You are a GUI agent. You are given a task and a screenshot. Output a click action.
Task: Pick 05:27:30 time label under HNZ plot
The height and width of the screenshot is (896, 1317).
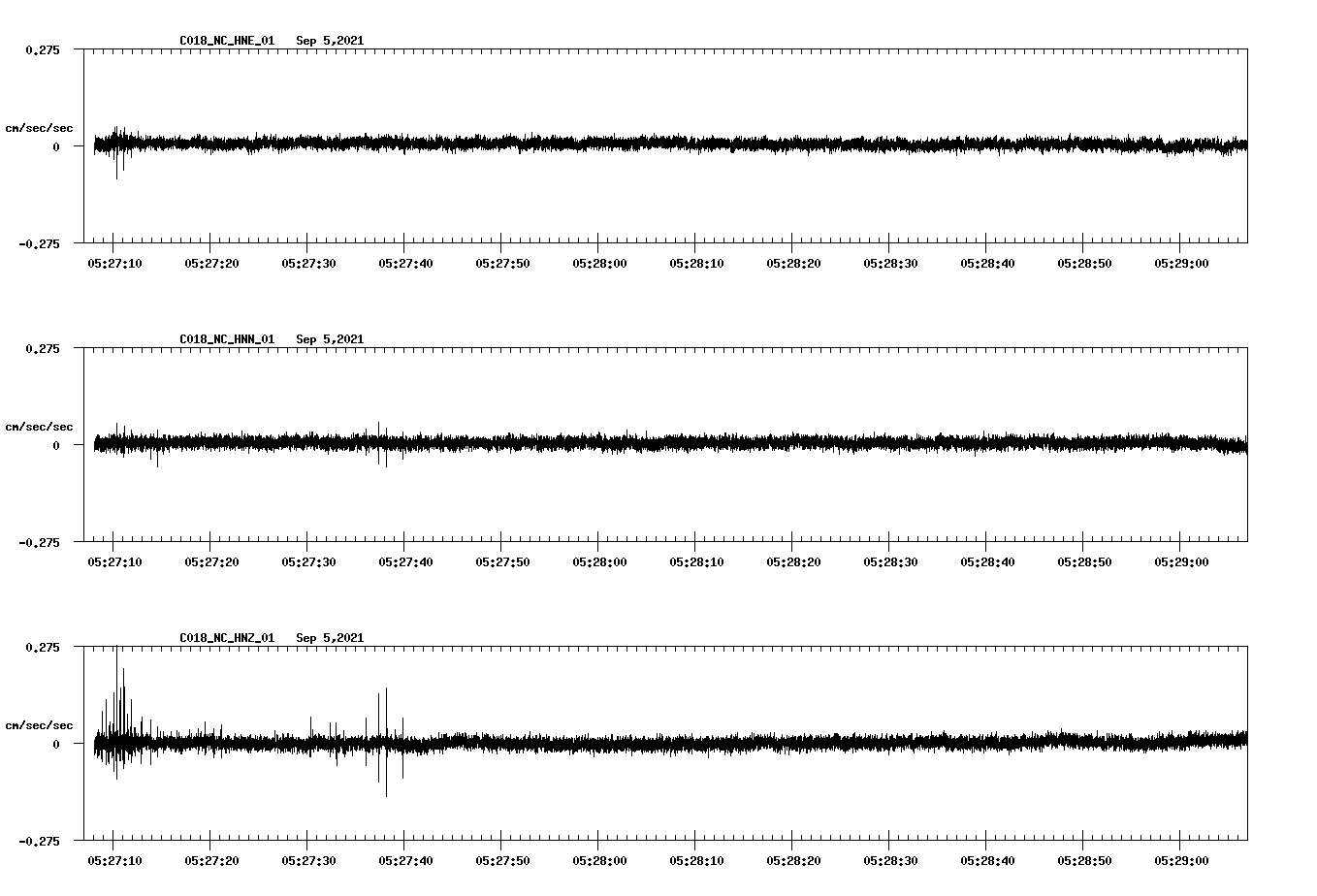308,860
